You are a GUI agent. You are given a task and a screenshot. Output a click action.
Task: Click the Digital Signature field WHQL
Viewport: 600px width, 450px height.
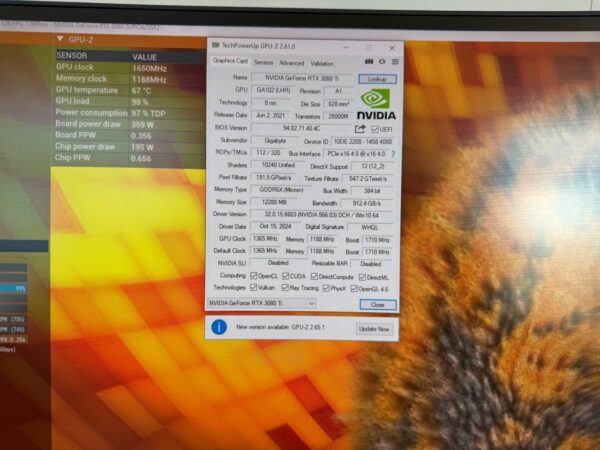pyautogui.click(x=370, y=227)
